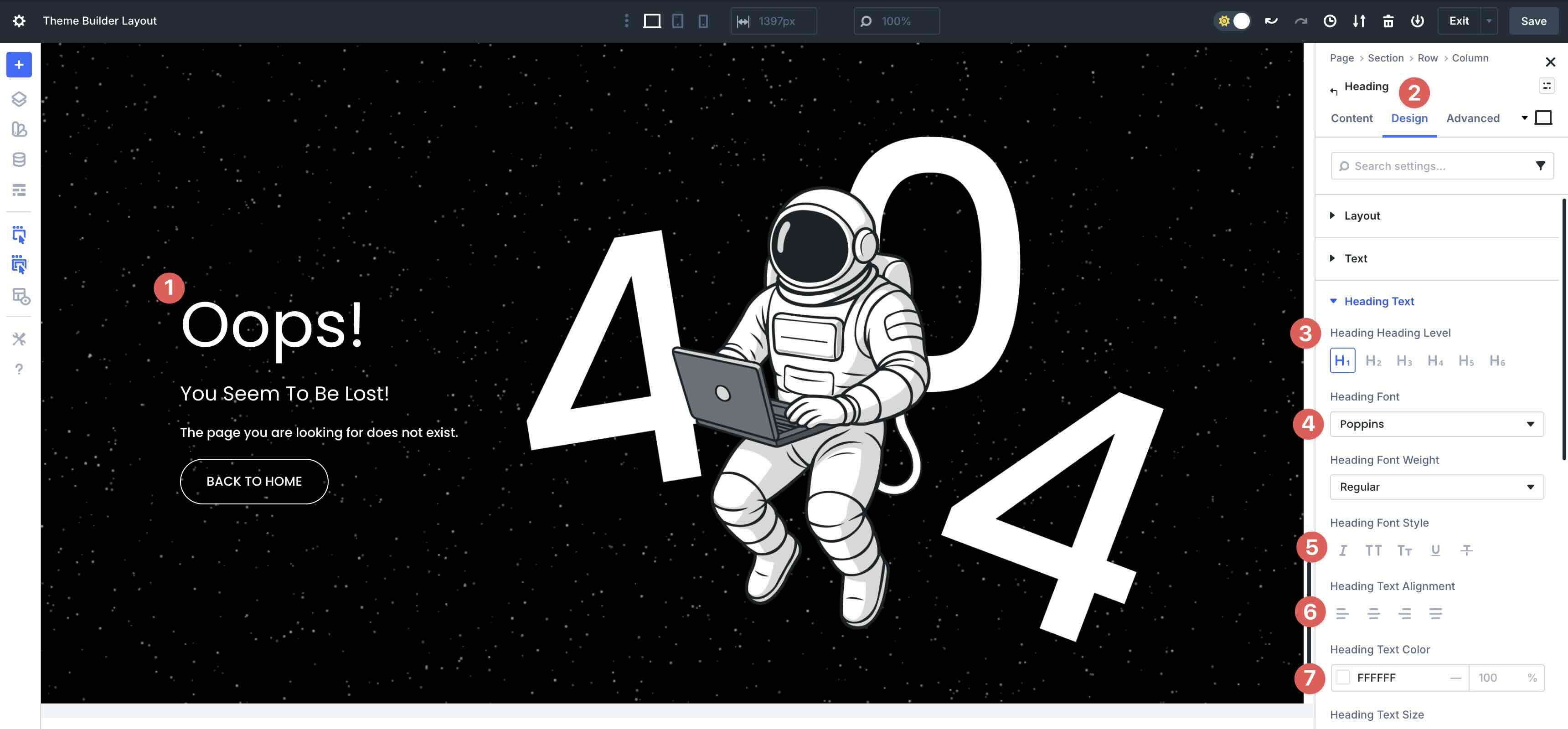This screenshot has width=1568, height=729.
Task: Select H2 heading level
Action: click(x=1373, y=361)
